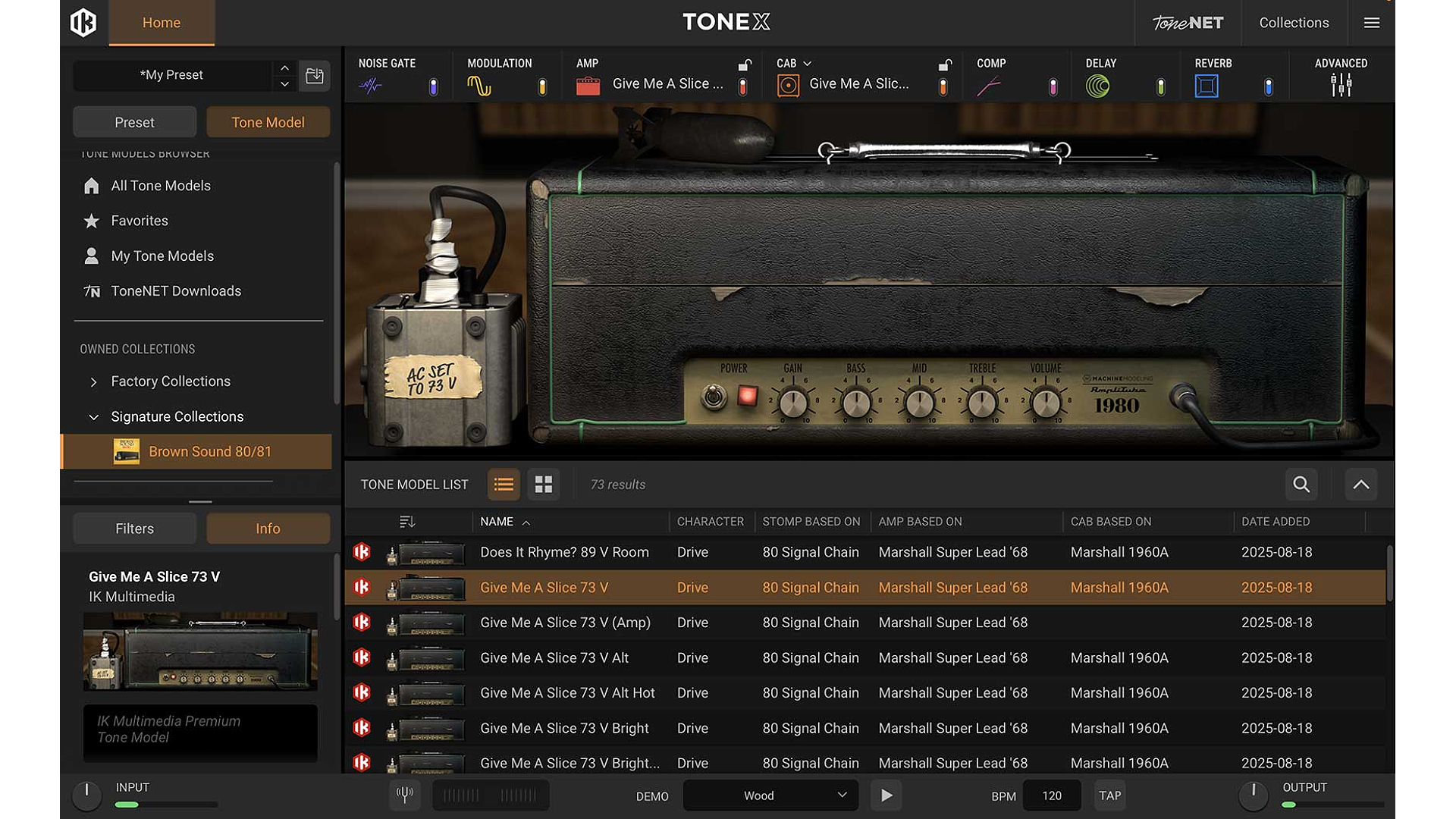The image size is (1456, 819).
Task: Switch to list view of tone models
Action: [x=504, y=484]
